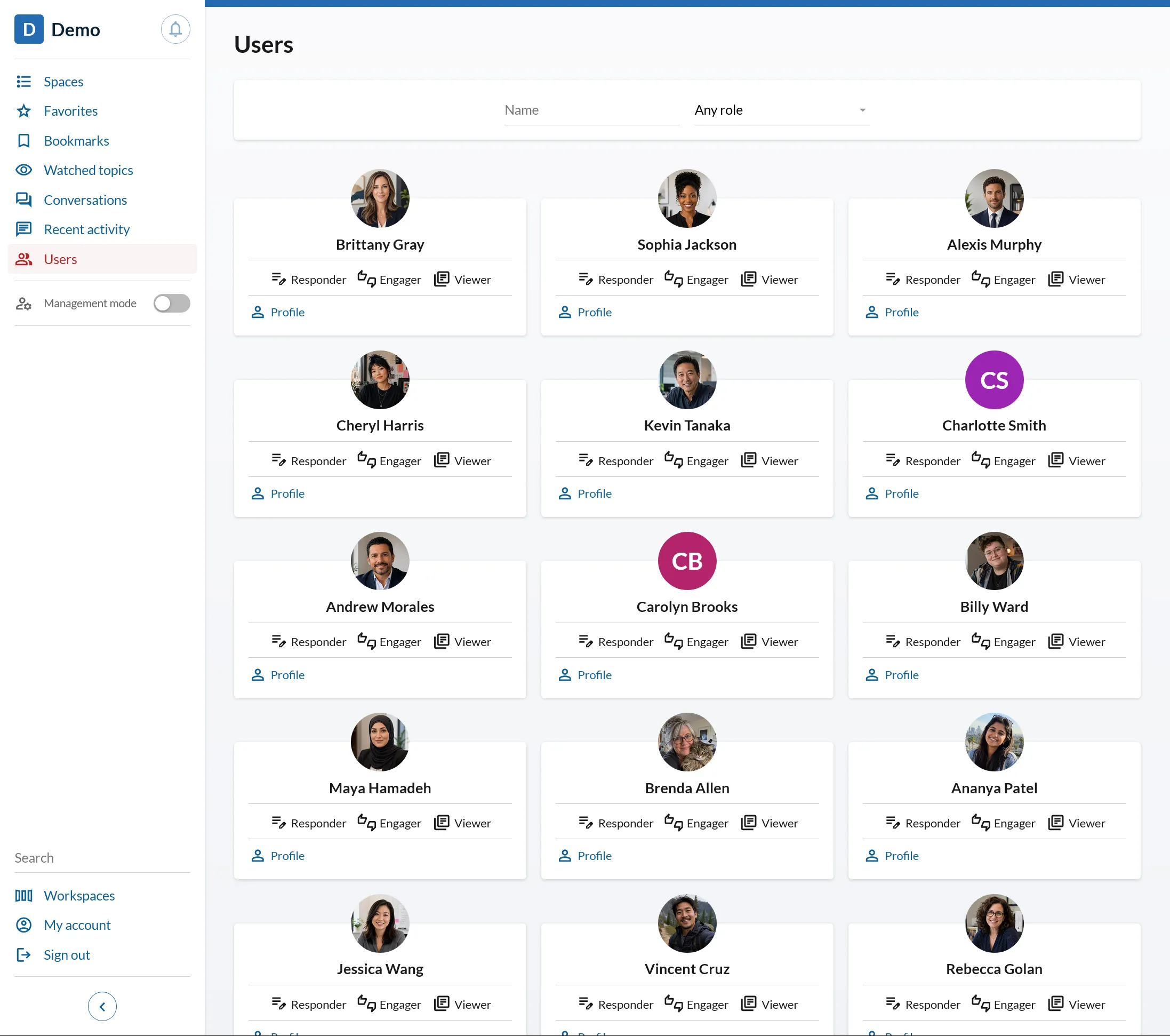This screenshot has width=1170, height=1036.
Task: Click the Watched topics eye icon
Action: pos(23,170)
